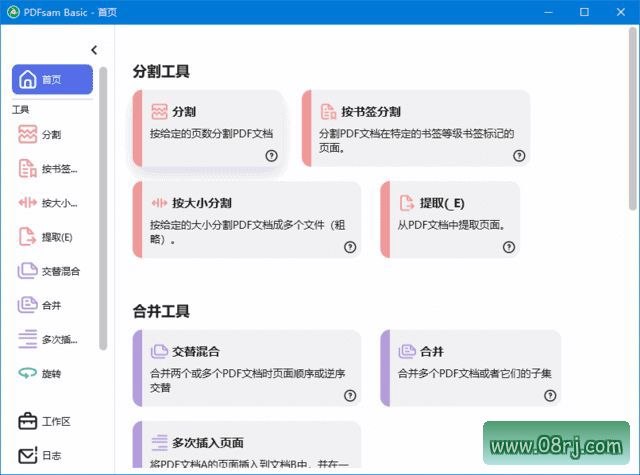
Task: Open help for the 交替混合 card
Action: (x=350, y=395)
